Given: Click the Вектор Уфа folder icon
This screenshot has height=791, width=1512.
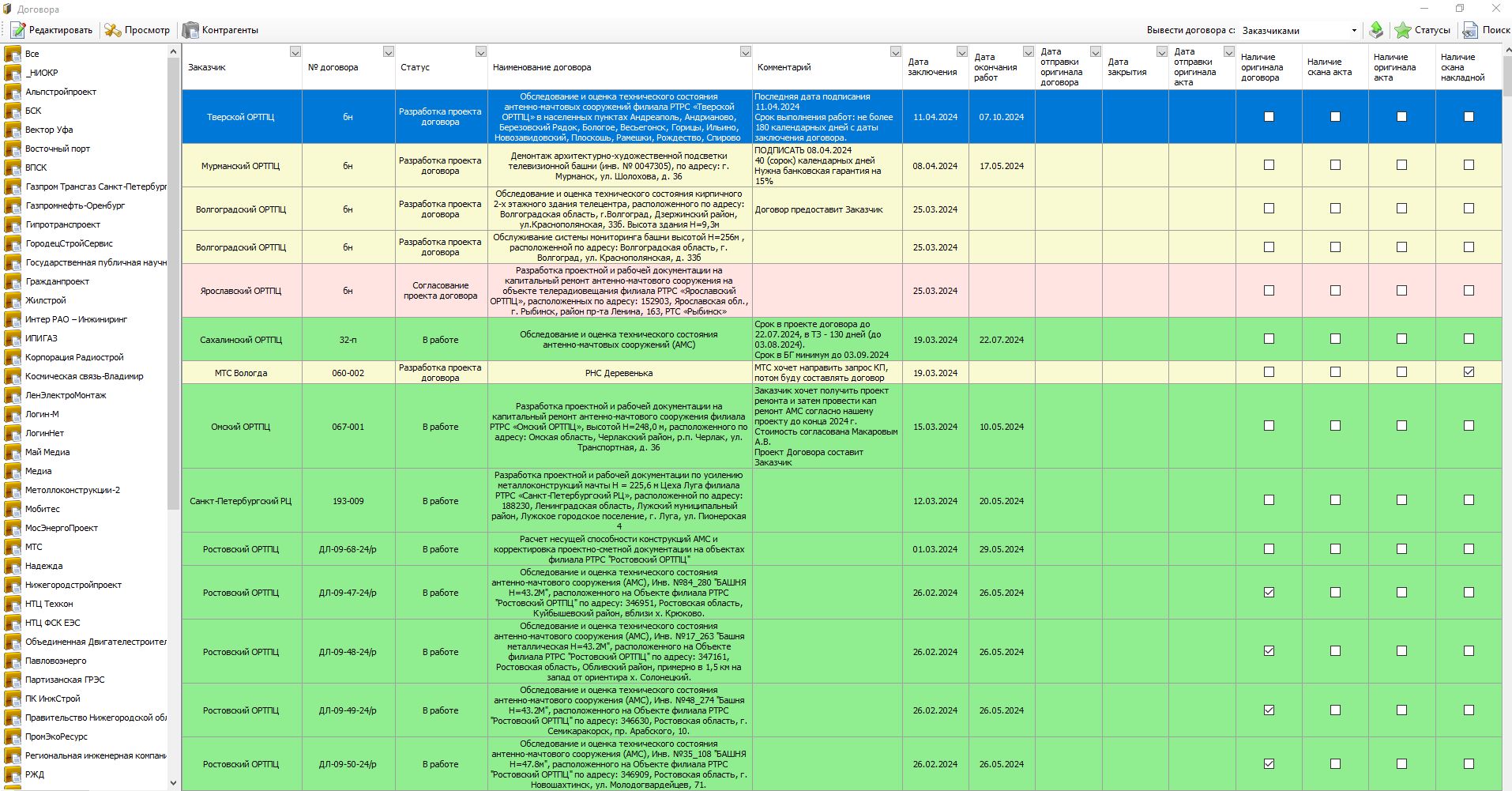Looking at the screenshot, I should point(13,130).
